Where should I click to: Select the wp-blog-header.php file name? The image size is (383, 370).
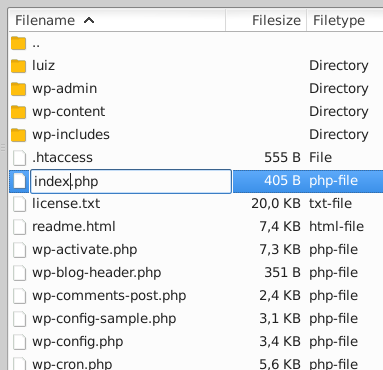coord(97,273)
